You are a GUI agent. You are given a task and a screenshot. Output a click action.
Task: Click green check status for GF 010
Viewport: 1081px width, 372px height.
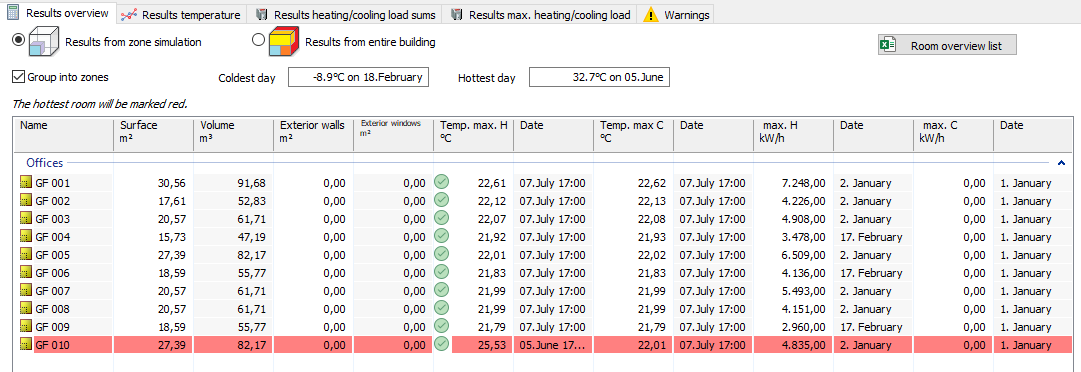442,343
